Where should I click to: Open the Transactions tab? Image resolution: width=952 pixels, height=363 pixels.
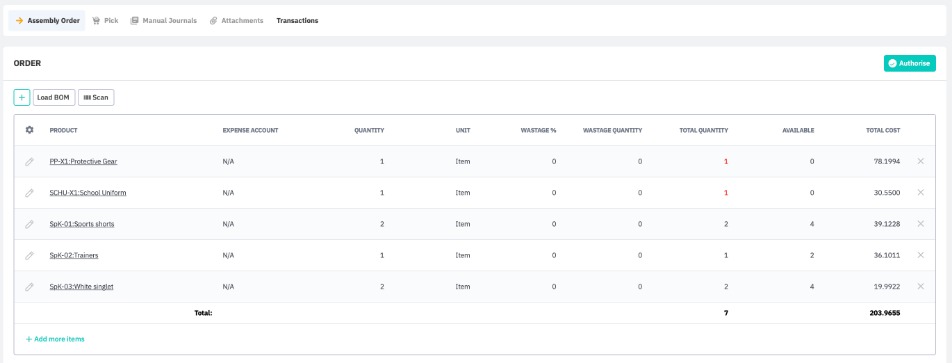(298, 21)
